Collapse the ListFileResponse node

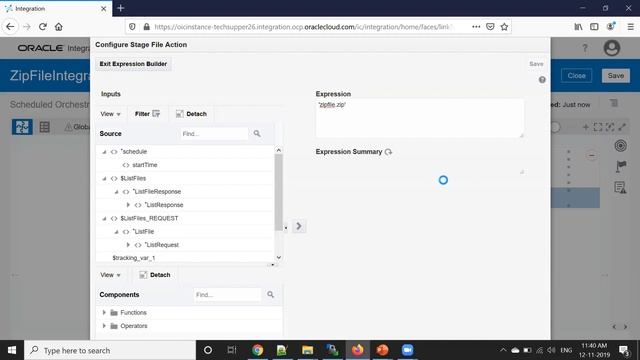116,192
